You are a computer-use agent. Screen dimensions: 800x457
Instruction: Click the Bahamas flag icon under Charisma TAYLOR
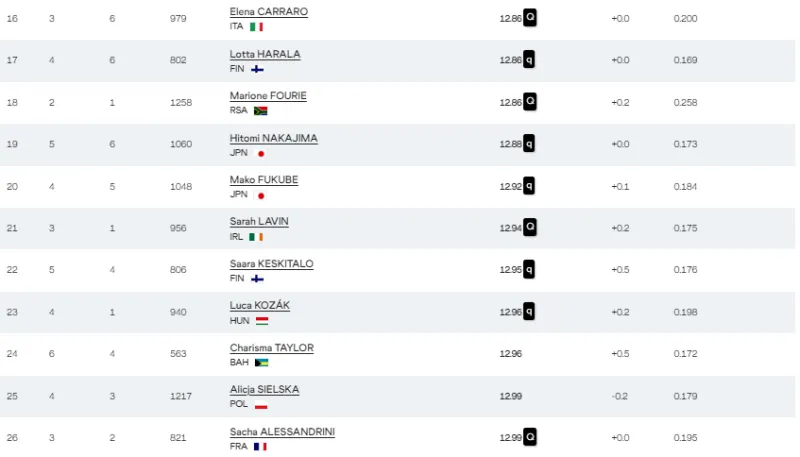click(261, 363)
